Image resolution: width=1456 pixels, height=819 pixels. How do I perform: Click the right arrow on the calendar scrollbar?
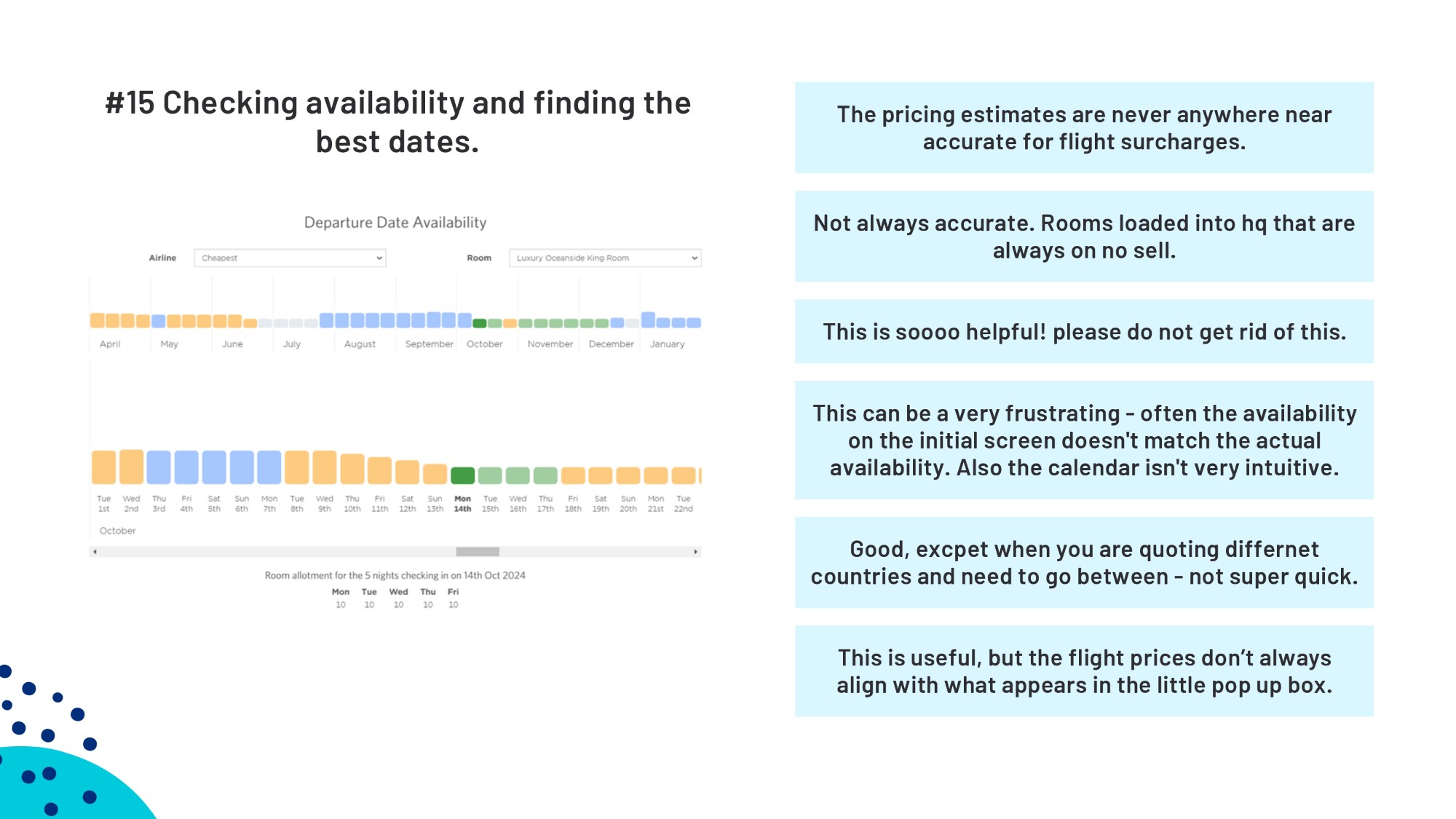pyautogui.click(x=696, y=552)
